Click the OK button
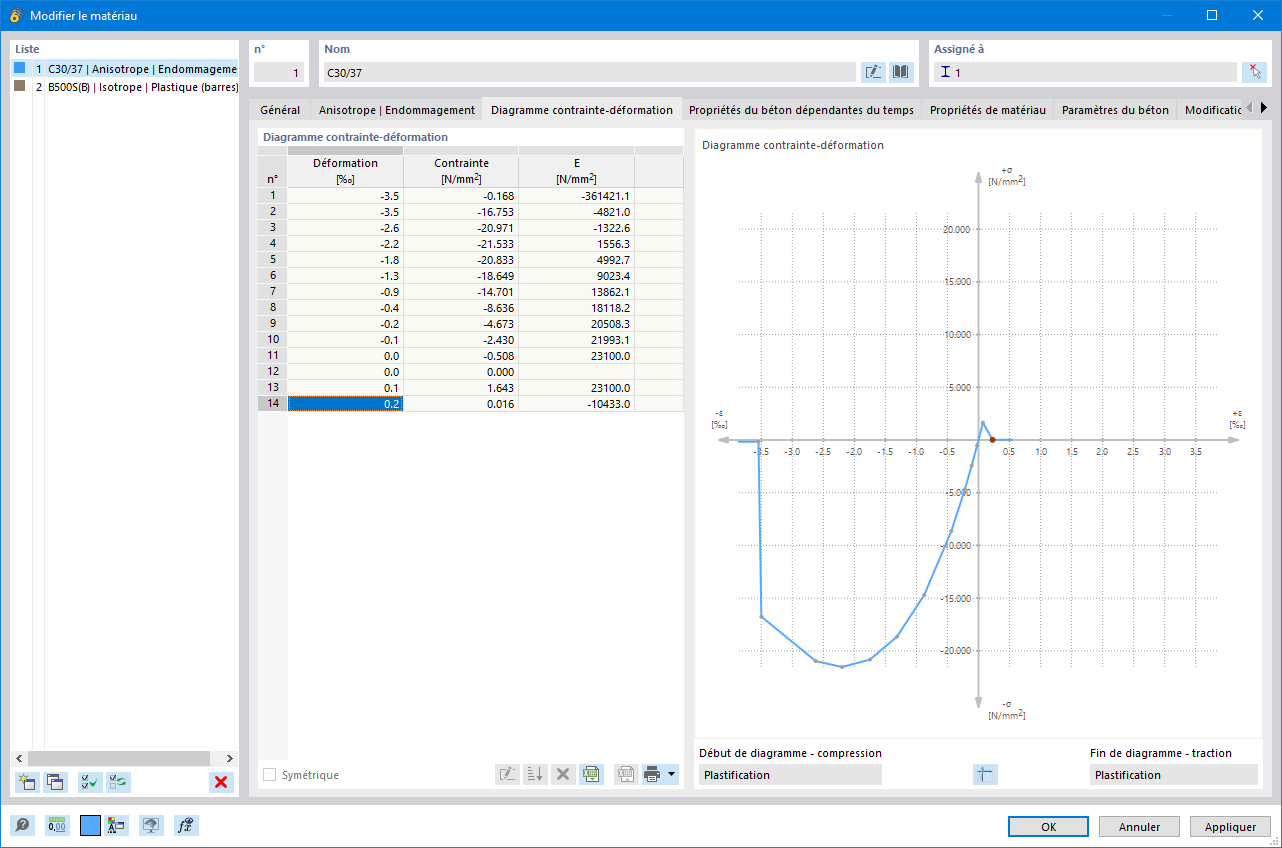1282x848 pixels. [x=1048, y=827]
